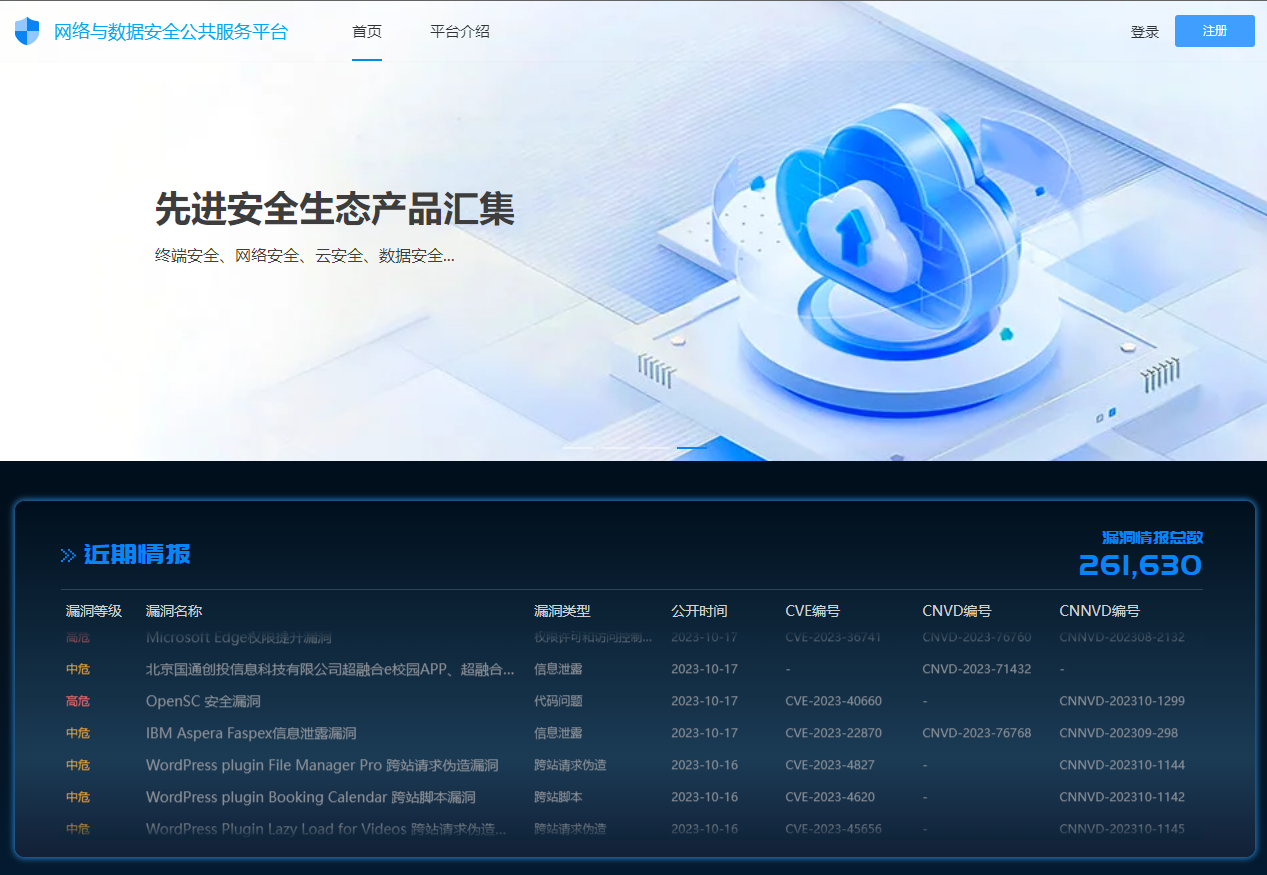This screenshot has width=1267, height=875.
Task: Click the blue shield logo icon
Action: (27, 31)
